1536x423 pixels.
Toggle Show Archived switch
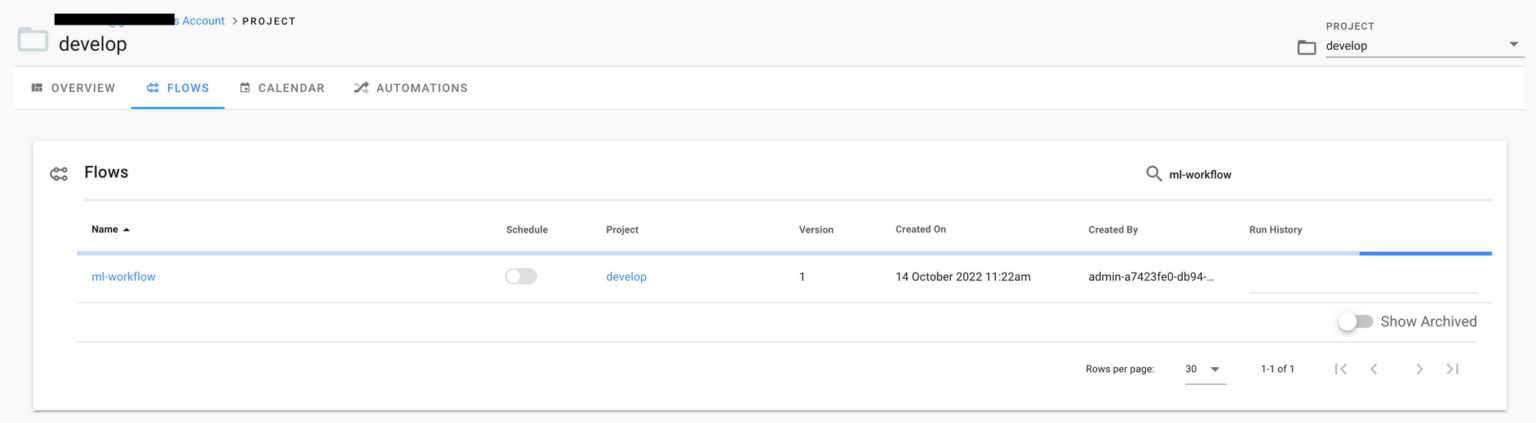(x=1356, y=322)
